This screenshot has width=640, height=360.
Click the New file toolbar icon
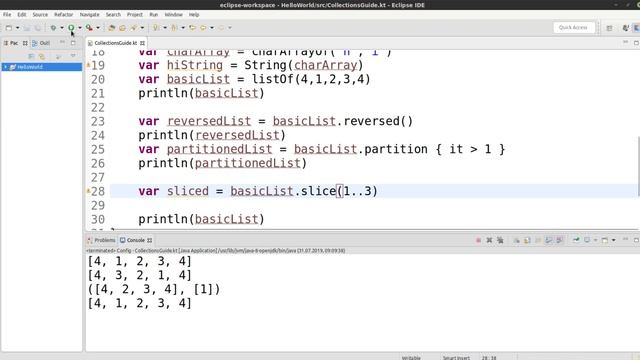click(x=9, y=28)
